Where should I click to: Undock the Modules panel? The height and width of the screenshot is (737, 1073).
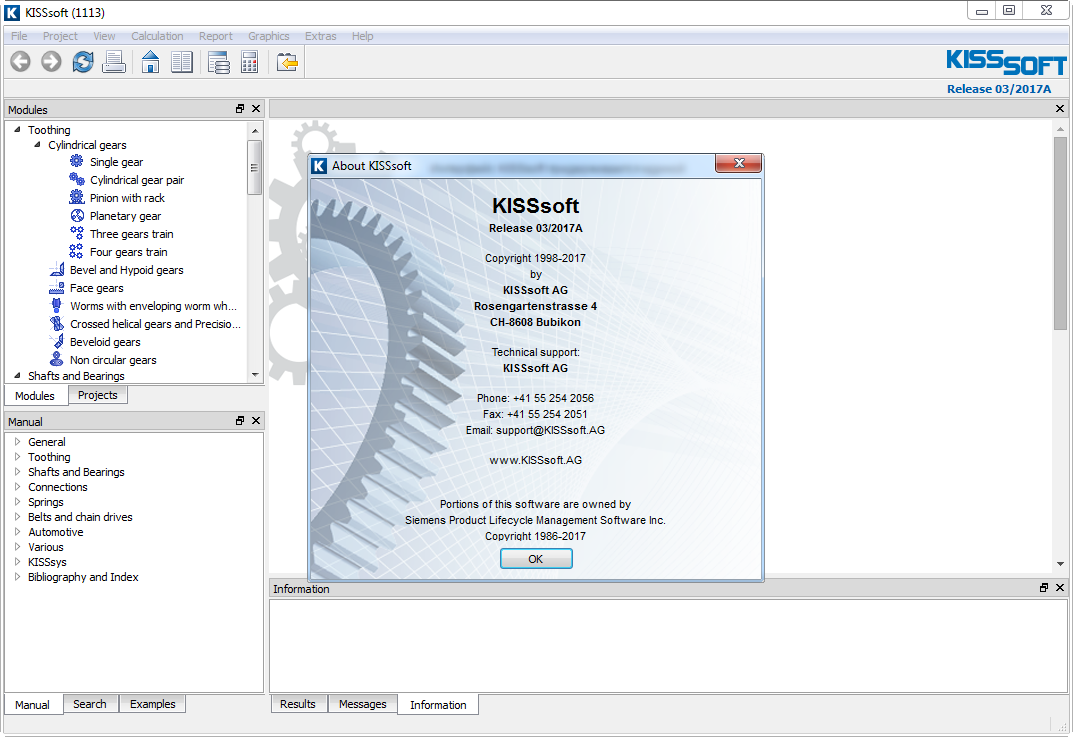pos(240,109)
